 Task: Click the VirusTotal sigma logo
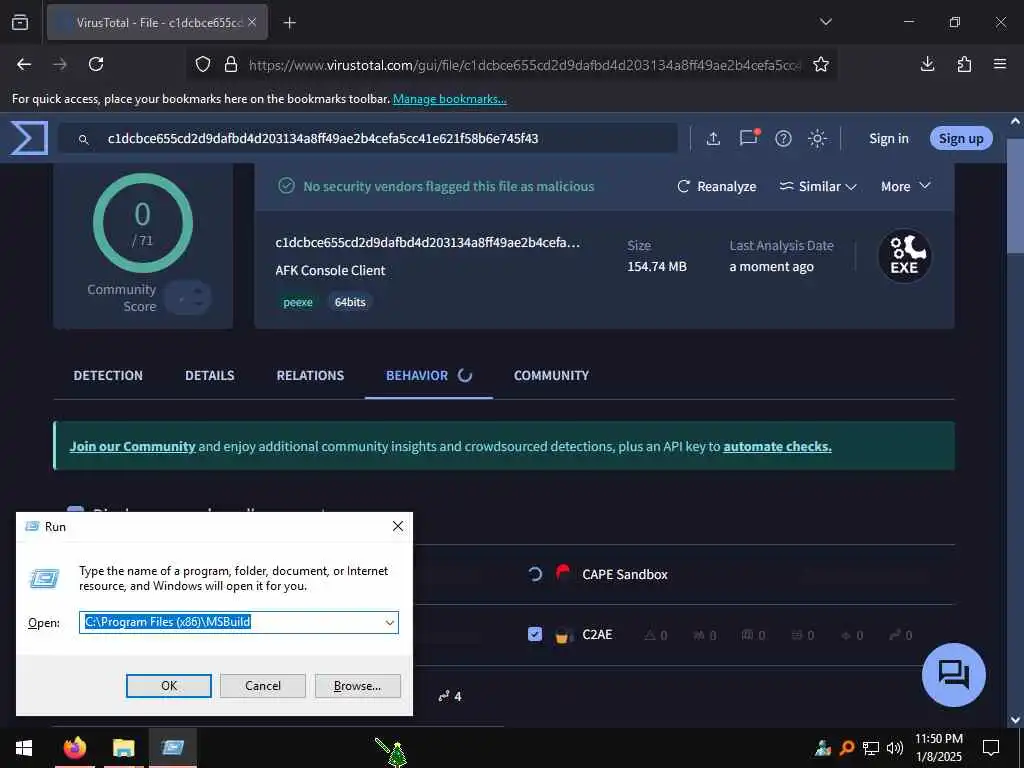[29, 138]
